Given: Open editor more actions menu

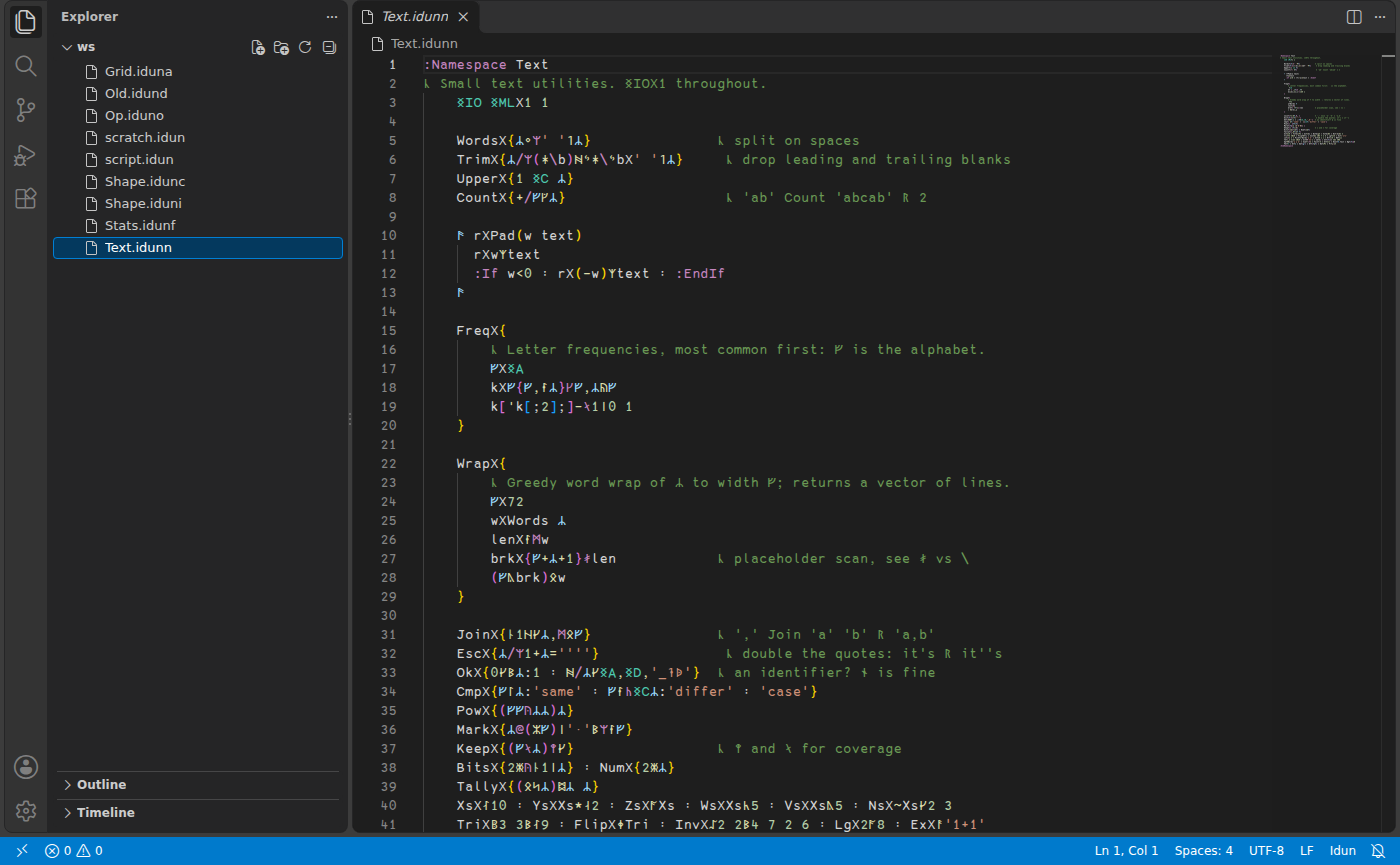Looking at the screenshot, I should (x=1379, y=17).
